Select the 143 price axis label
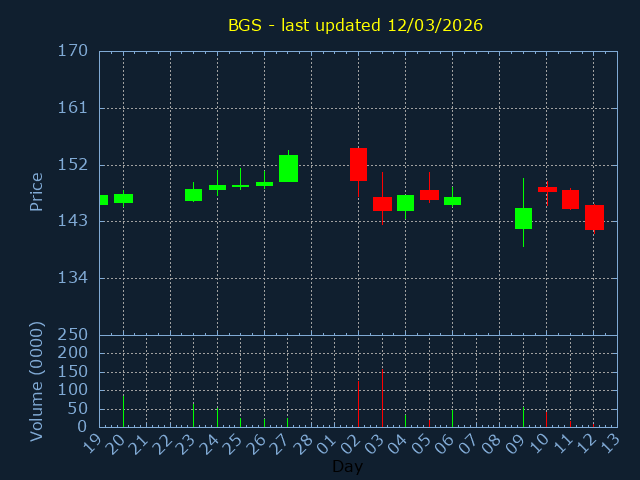Viewport: 640px width, 480px height. [x=72, y=221]
